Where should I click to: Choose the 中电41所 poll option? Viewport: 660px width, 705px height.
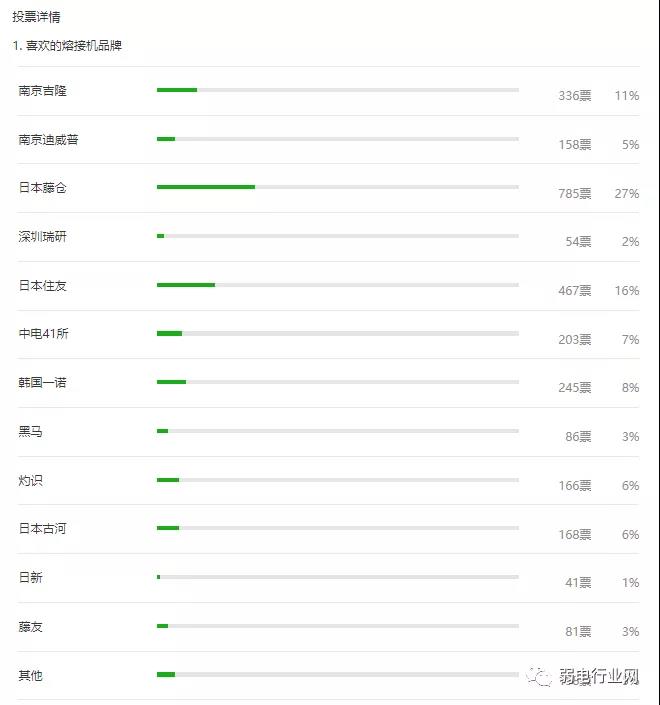43,334
